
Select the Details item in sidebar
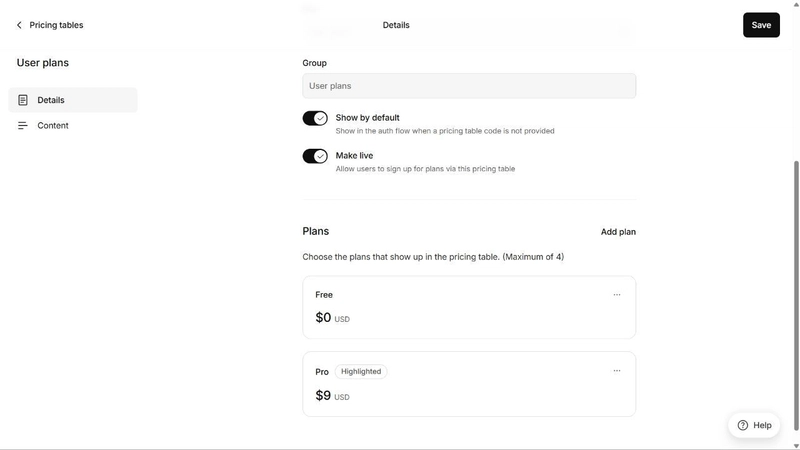coord(73,100)
